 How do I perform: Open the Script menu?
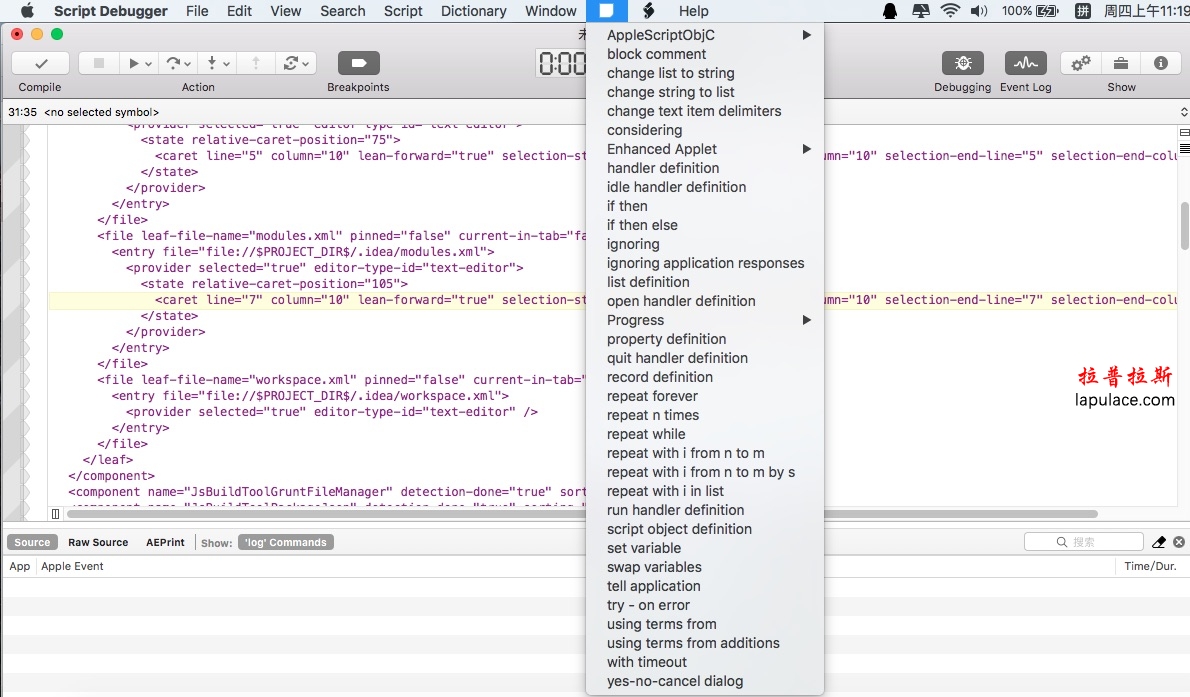pyautogui.click(x=403, y=11)
